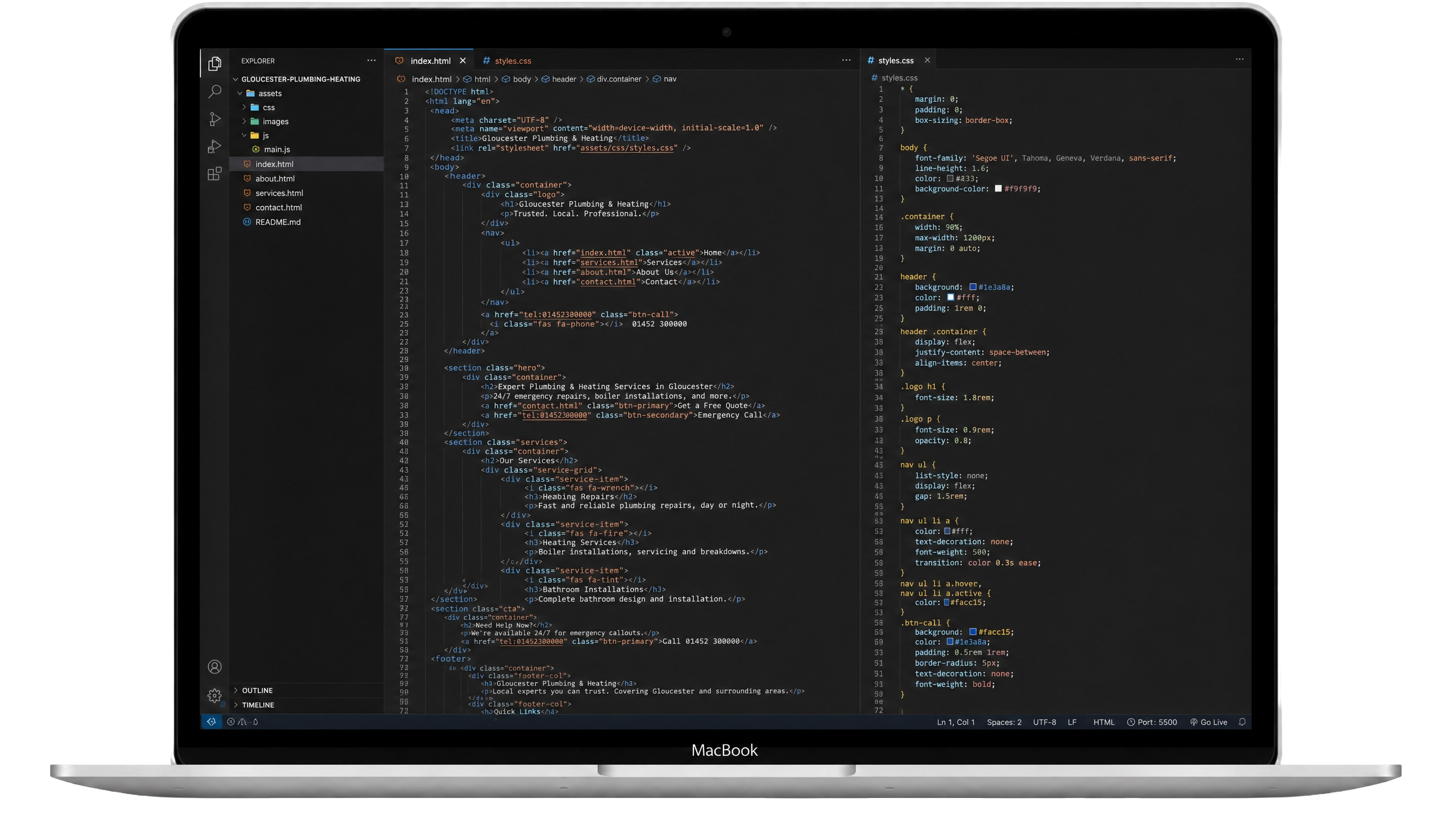Open the Search view icon
Viewport: 1456px width, 819px height.
pos(214,91)
